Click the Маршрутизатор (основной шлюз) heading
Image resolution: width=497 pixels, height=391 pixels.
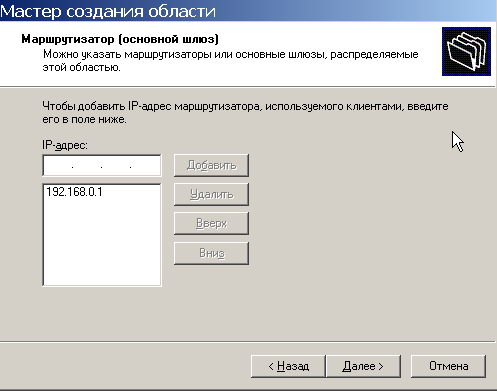(x=120, y=39)
